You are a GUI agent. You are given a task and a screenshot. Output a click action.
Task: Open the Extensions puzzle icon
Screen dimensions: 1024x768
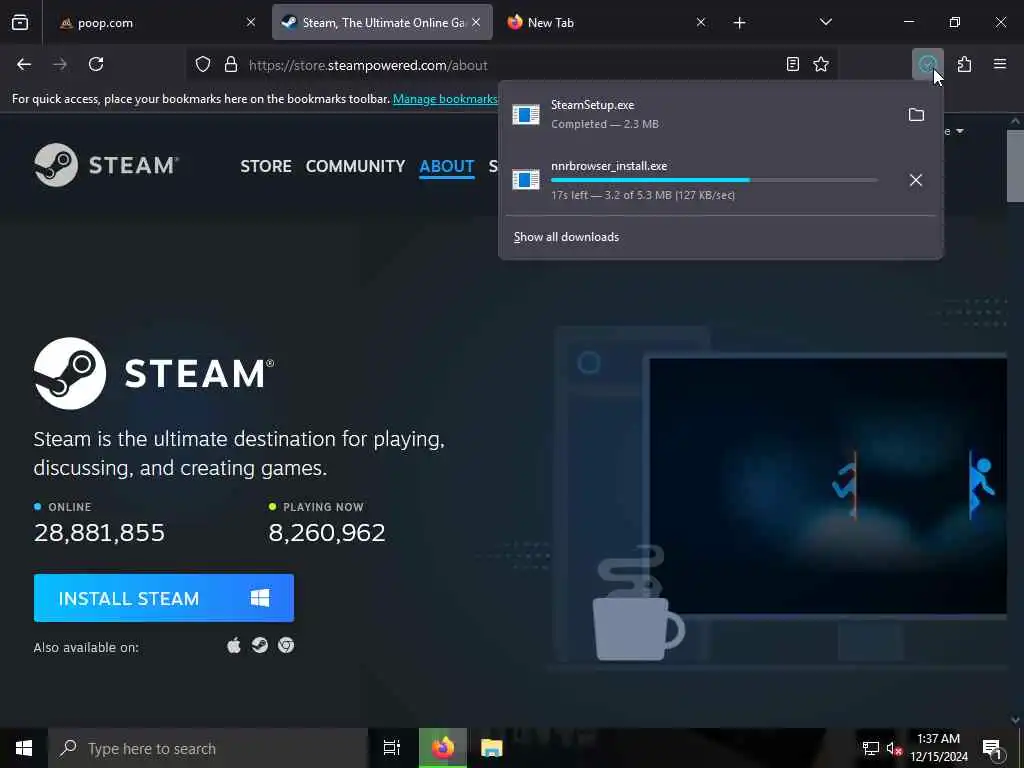tap(964, 64)
